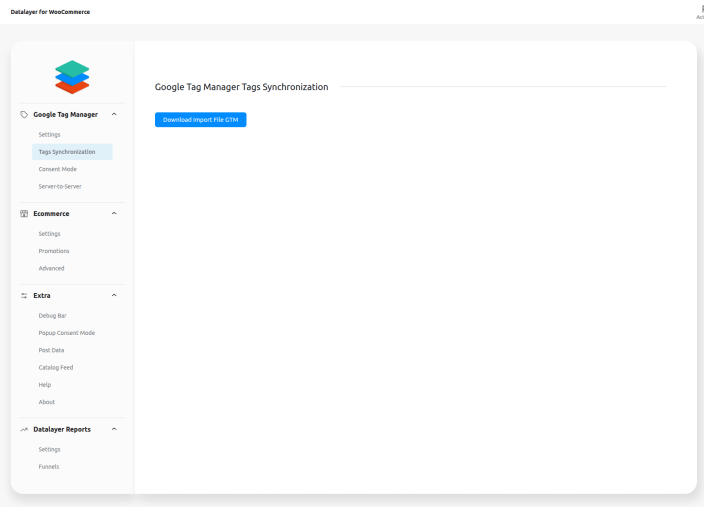Click the Datalayer layered logo

pyautogui.click(x=72, y=77)
